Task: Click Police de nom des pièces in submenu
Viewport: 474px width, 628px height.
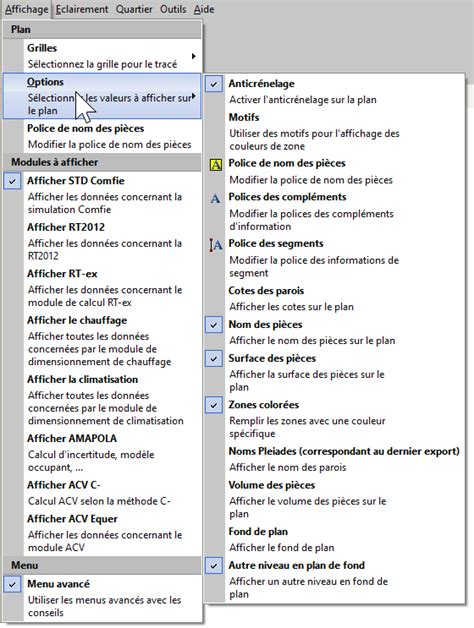Action: (335, 171)
